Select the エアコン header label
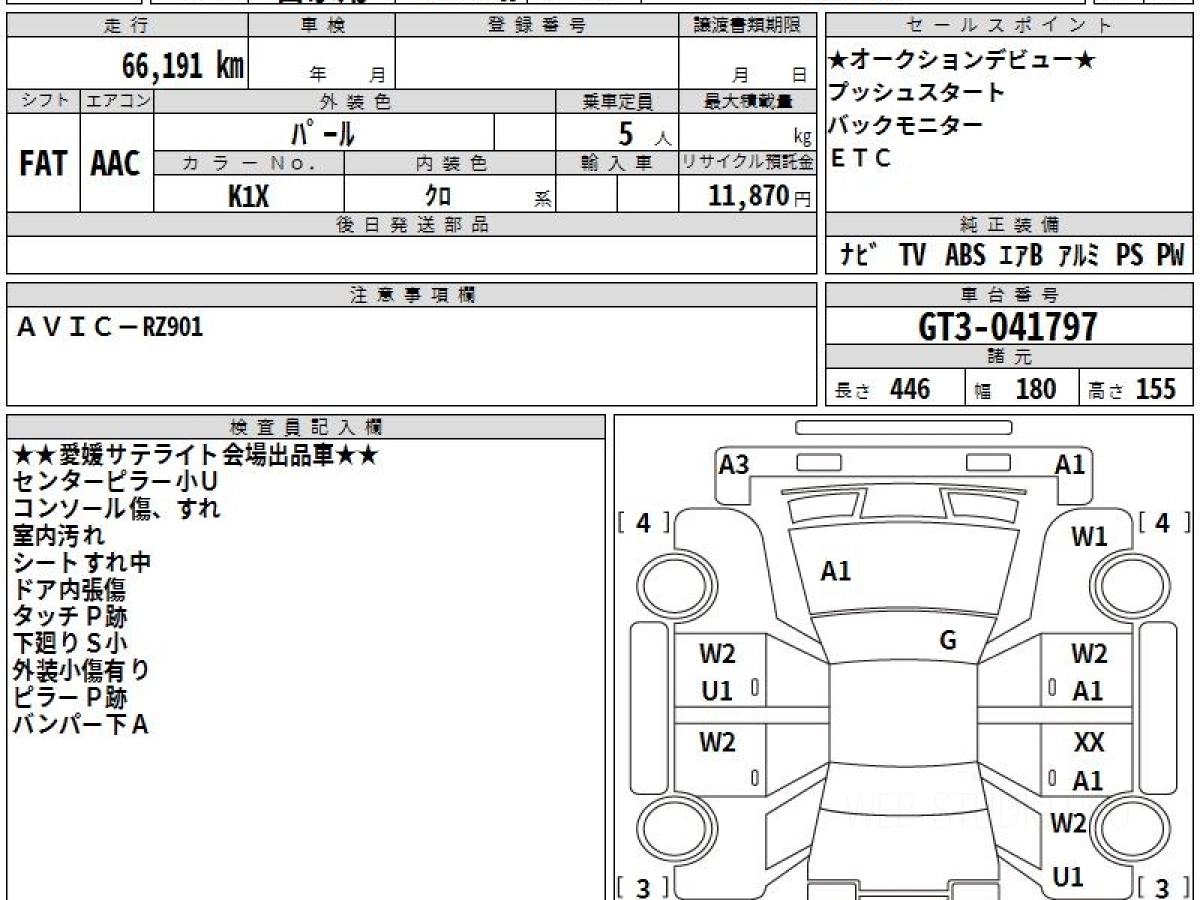Image resolution: width=1200 pixels, height=900 pixels. [x=117, y=101]
